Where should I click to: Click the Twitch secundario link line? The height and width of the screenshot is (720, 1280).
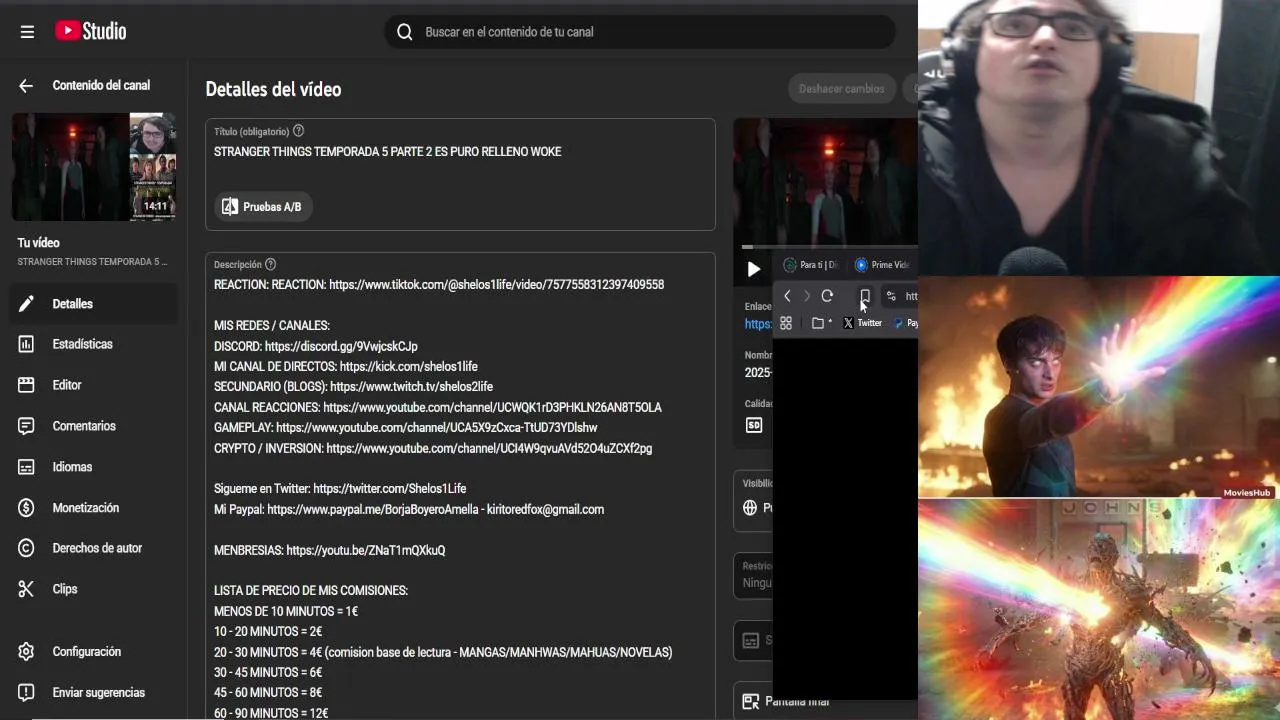pos(353,387)
